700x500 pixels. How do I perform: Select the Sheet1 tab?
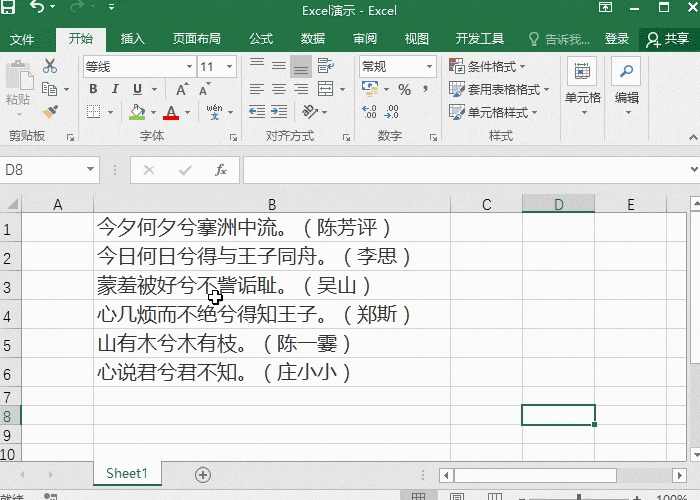click(127, 473)
